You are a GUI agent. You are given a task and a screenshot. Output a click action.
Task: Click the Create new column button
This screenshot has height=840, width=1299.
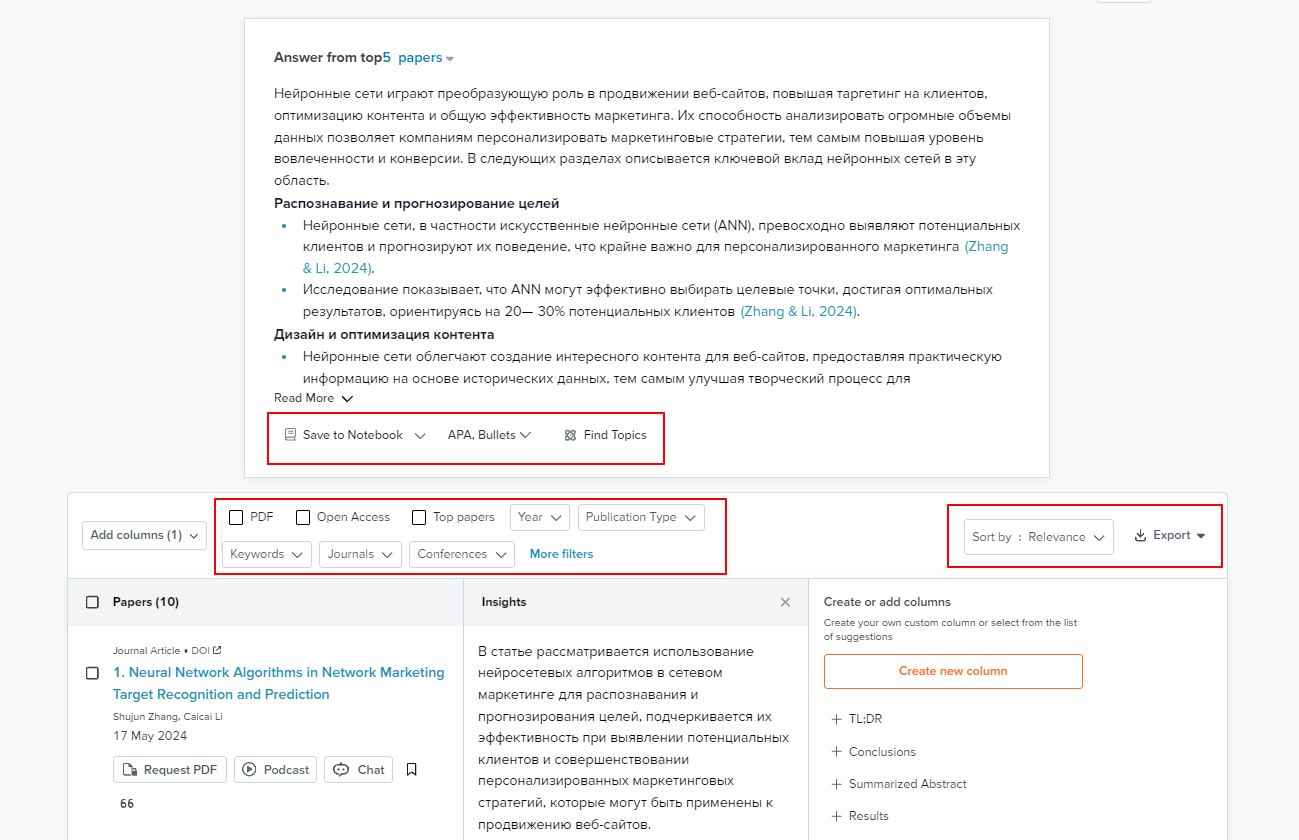pos(952,671)
